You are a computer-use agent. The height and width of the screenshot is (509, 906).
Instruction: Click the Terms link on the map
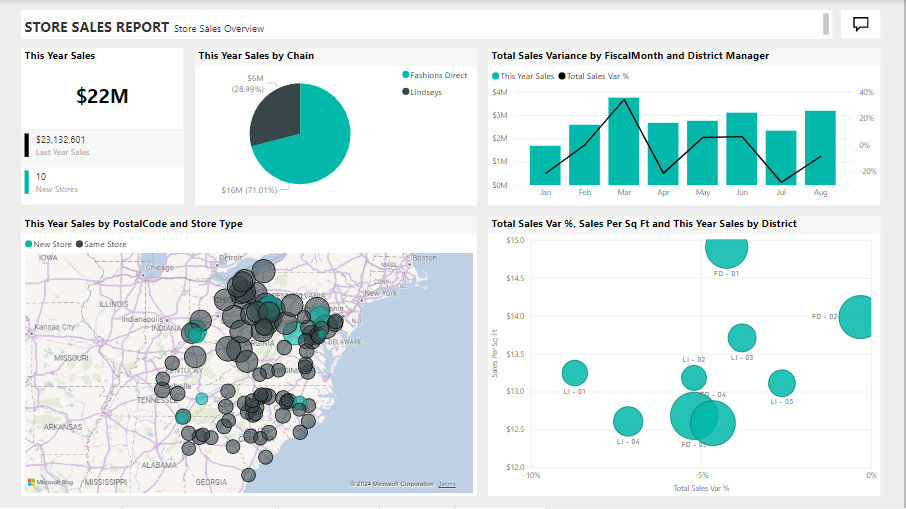(446, 484)
